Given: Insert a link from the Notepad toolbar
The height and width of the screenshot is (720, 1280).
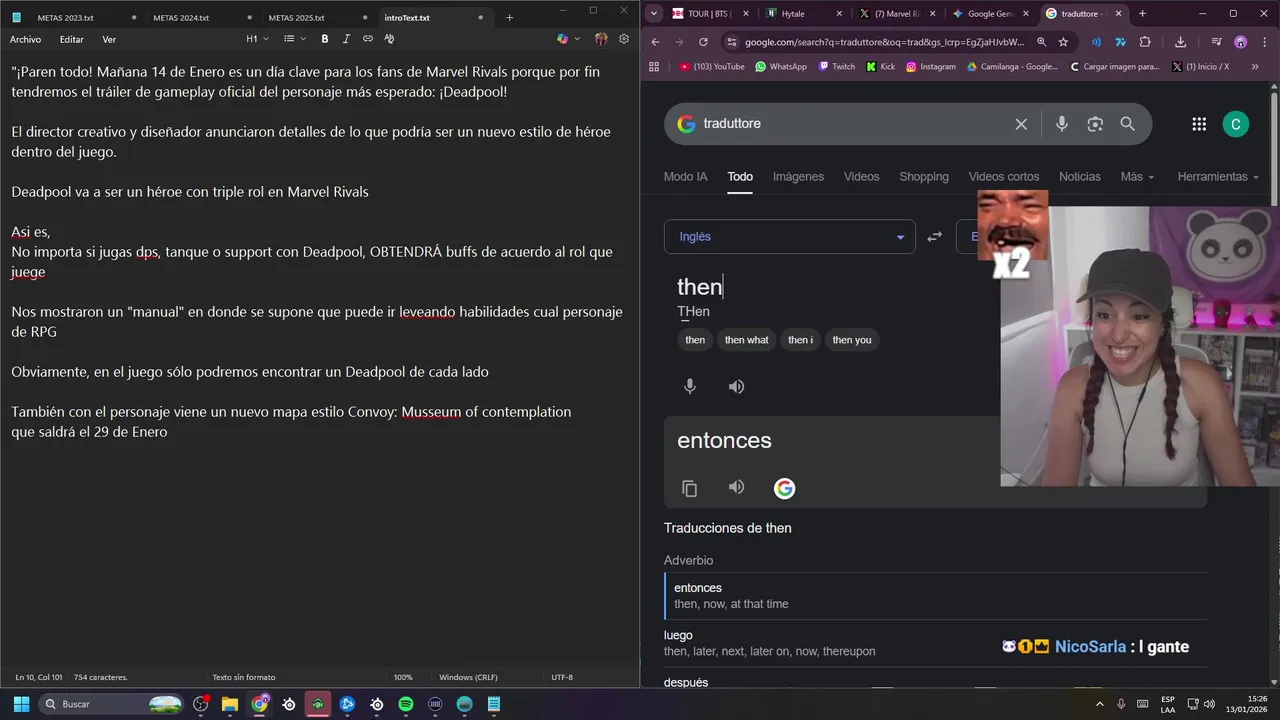Looking at the screenshot, I should pos(368,39).
